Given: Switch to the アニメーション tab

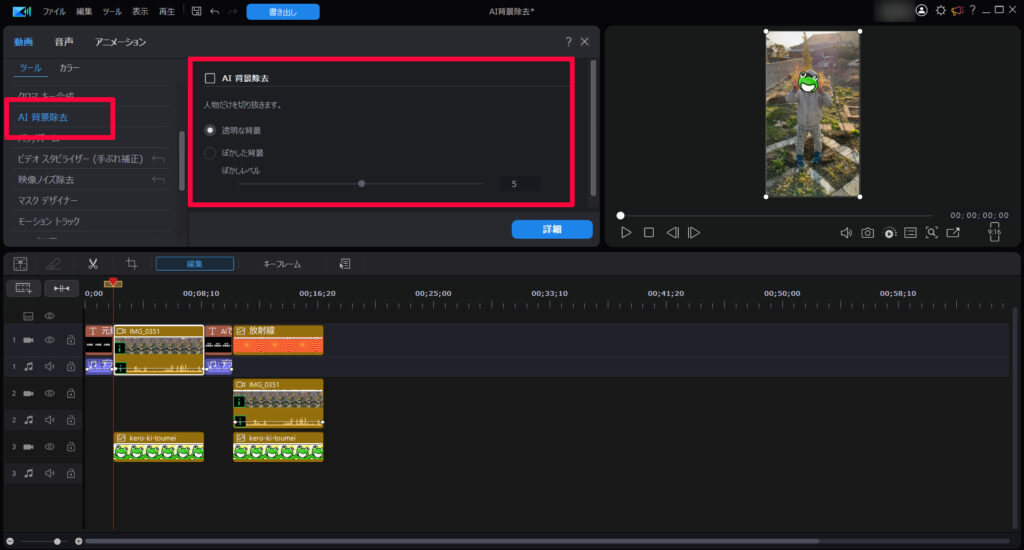Looking at the screenshot, I should coord(120,42).
